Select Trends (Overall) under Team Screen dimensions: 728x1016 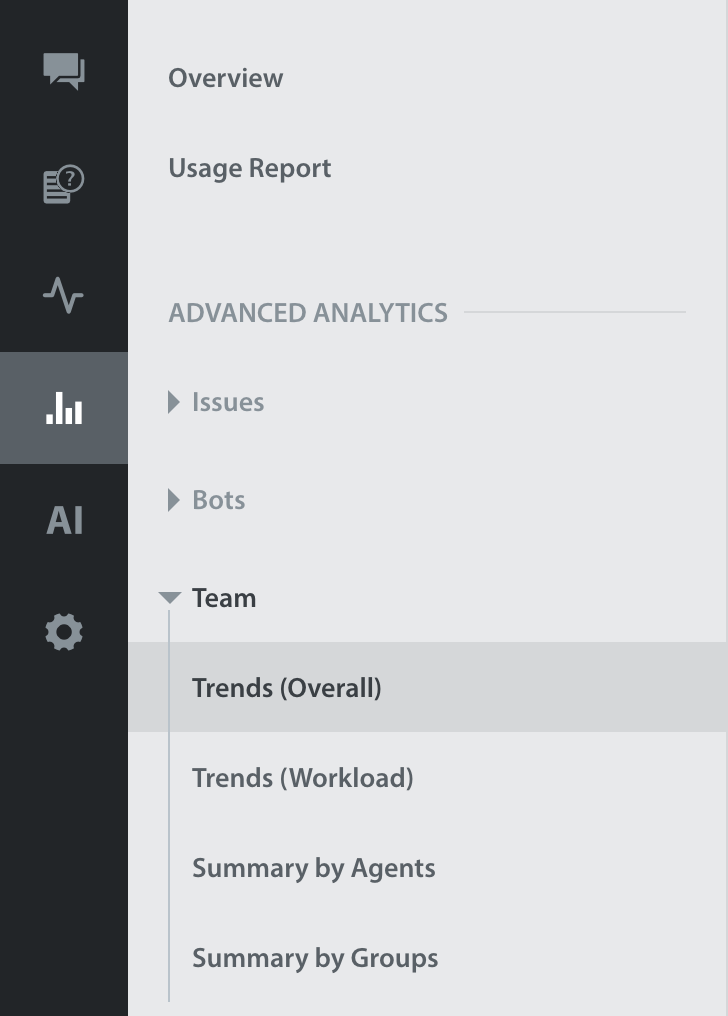click(286, 688)
